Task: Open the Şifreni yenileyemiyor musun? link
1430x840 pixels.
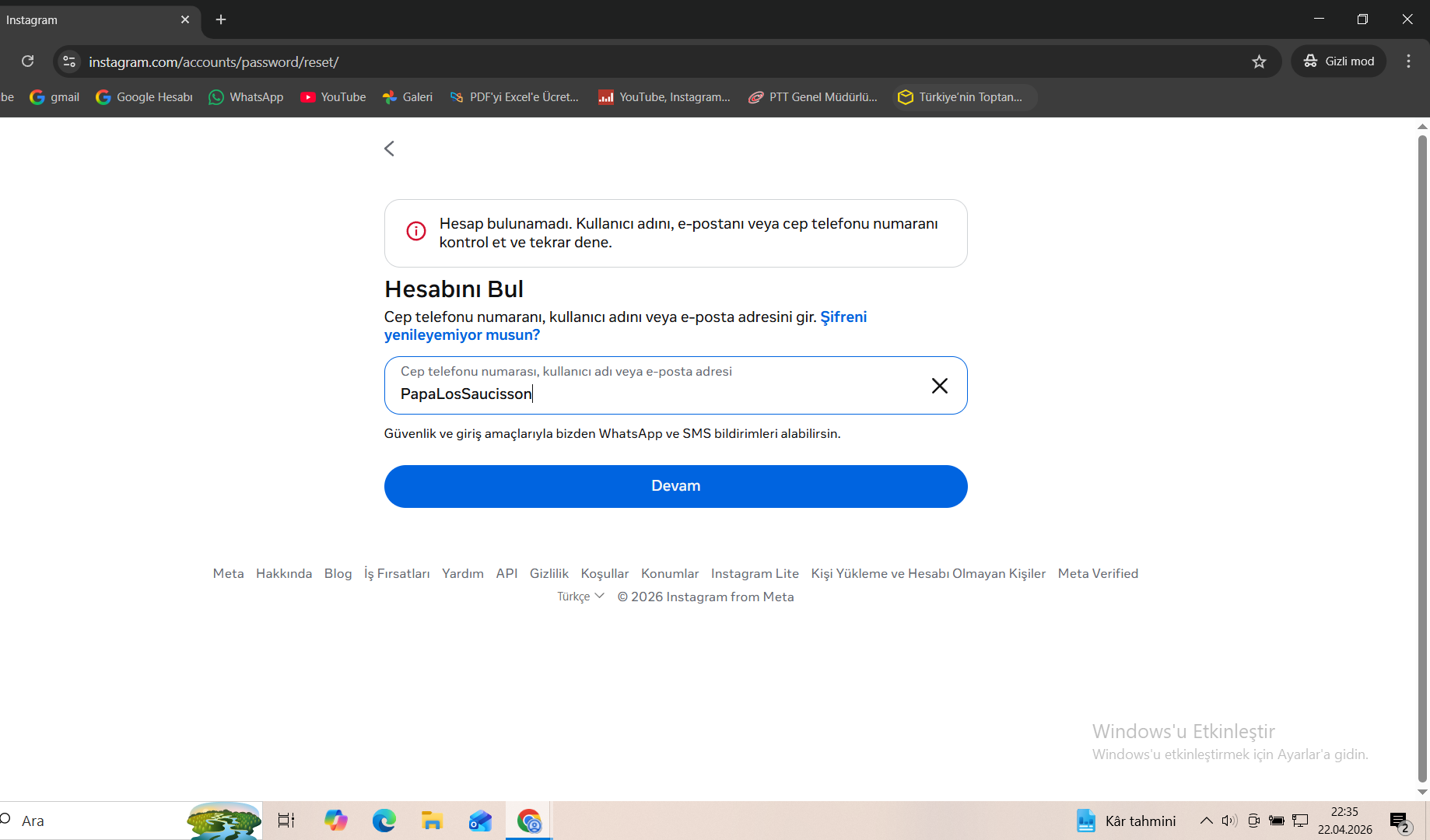Action: pos(625,326)
